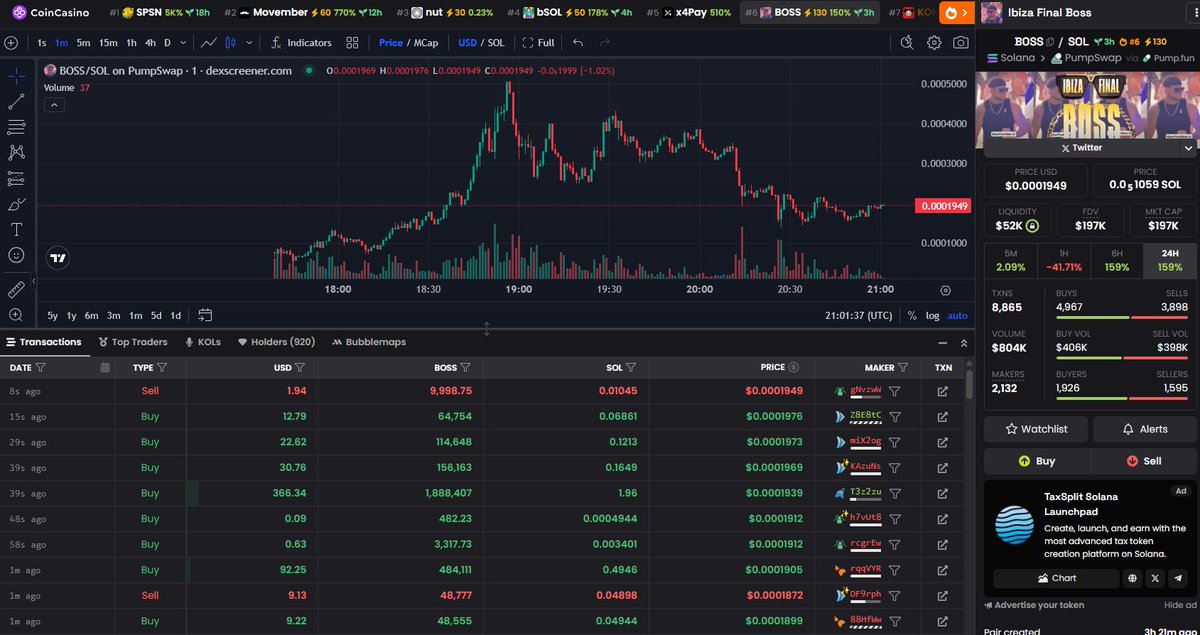1200x635 pixels.
Task: Select the 5m timeframe interval
Action: coord(83,43)
